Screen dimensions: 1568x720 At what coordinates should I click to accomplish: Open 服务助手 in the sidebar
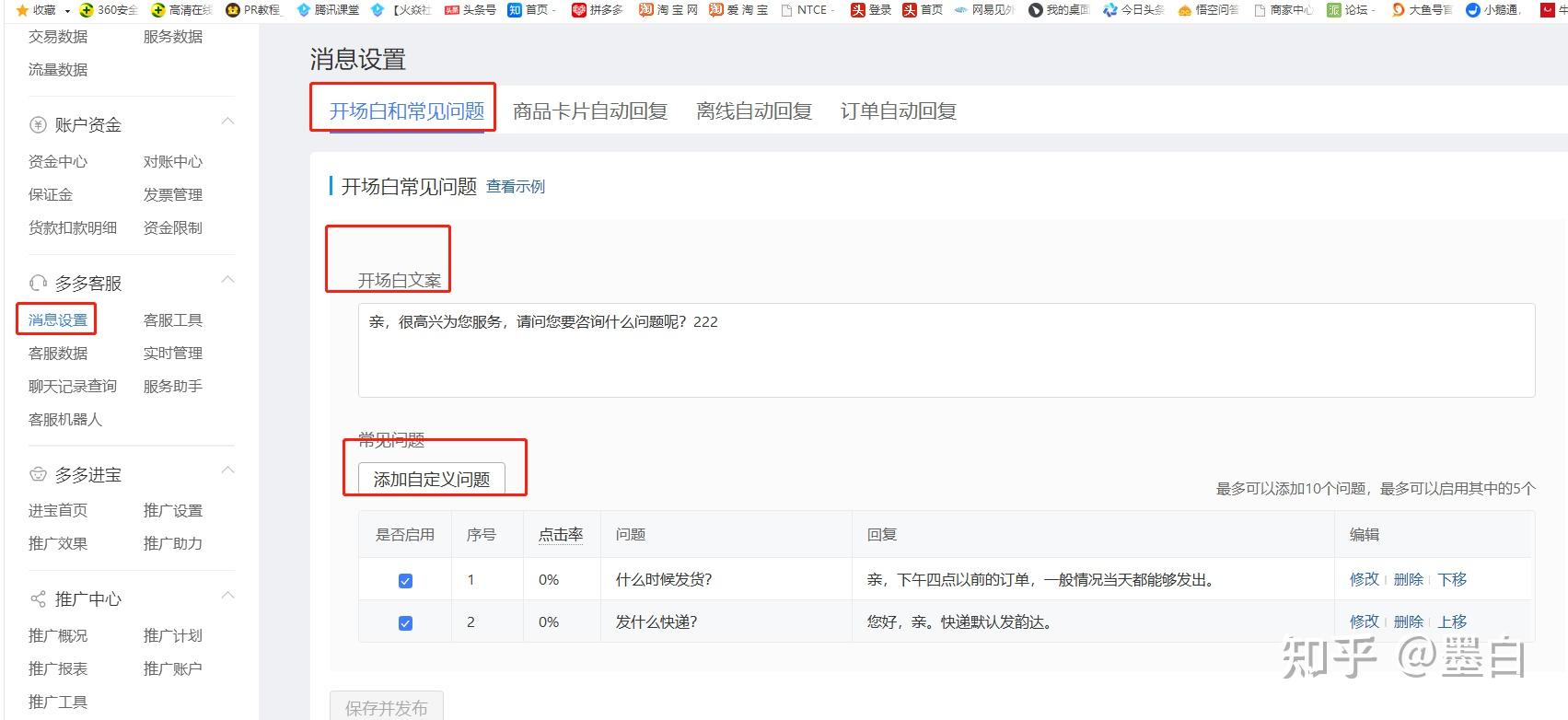[173, 387]
